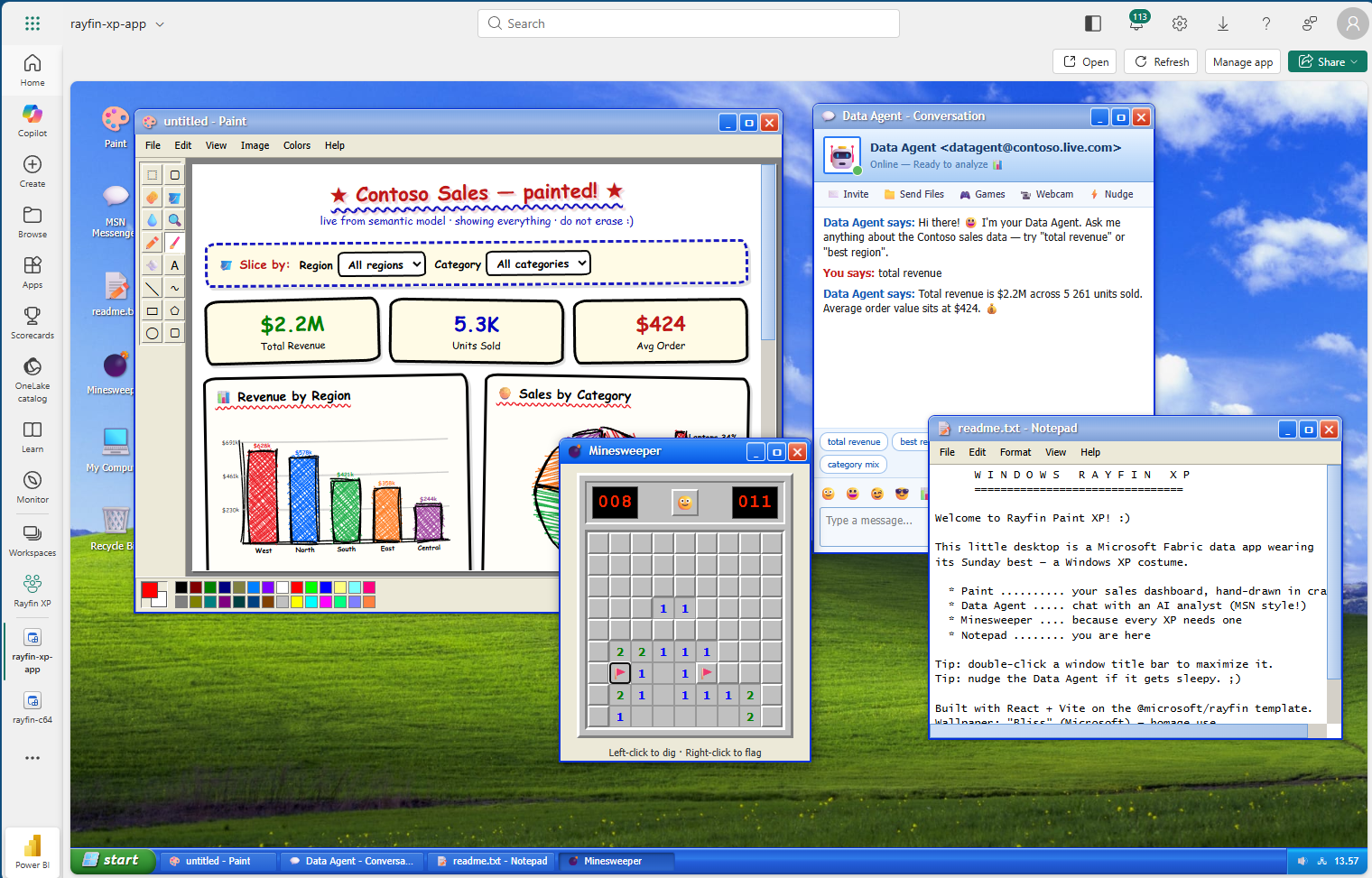The image size is (1372, 878).
Task: Pick the black color swatch in Paint palette
Action: (181, 587)
